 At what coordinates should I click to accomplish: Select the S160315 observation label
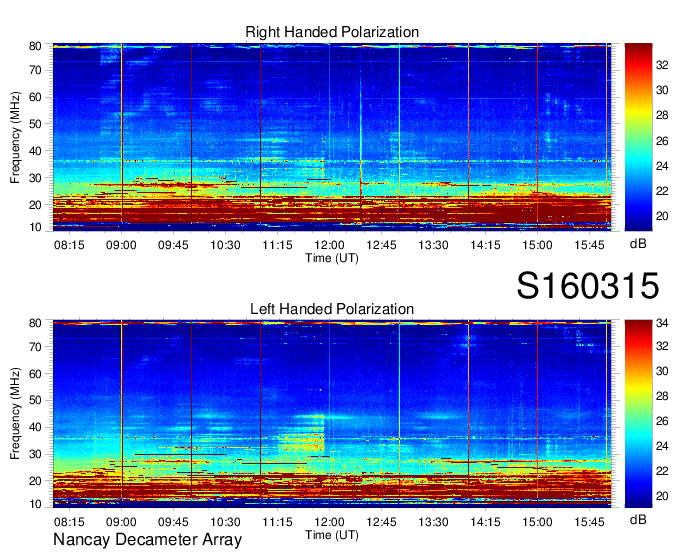(x=588, y=286)
